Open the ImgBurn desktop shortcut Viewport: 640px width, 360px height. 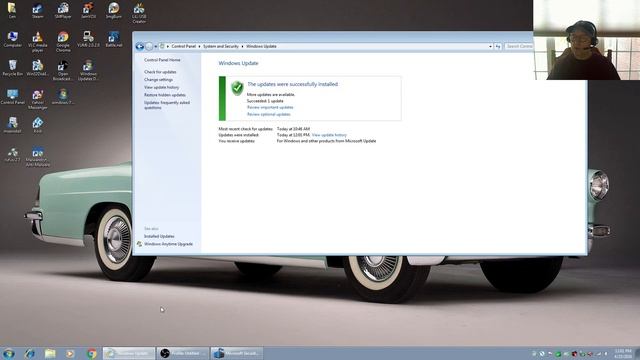(x=113, y=11)
